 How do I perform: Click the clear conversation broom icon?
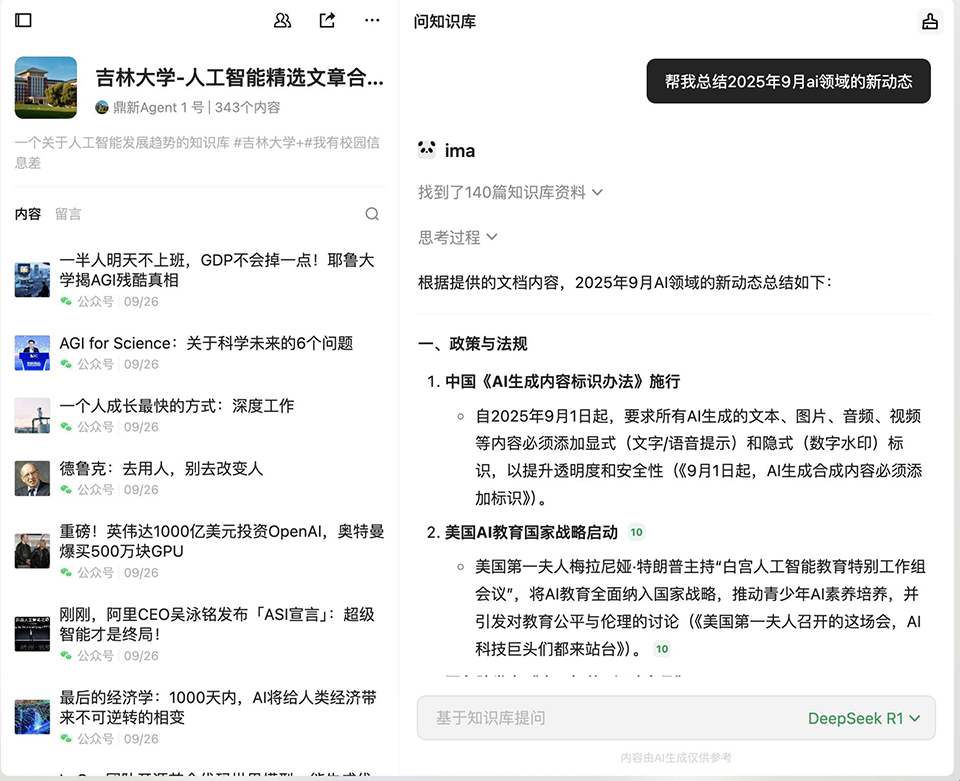click(930, 21)
